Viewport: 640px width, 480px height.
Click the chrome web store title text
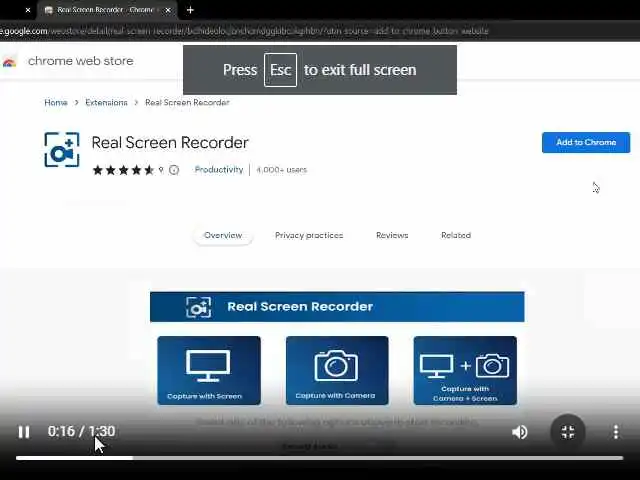coord(81,61)
